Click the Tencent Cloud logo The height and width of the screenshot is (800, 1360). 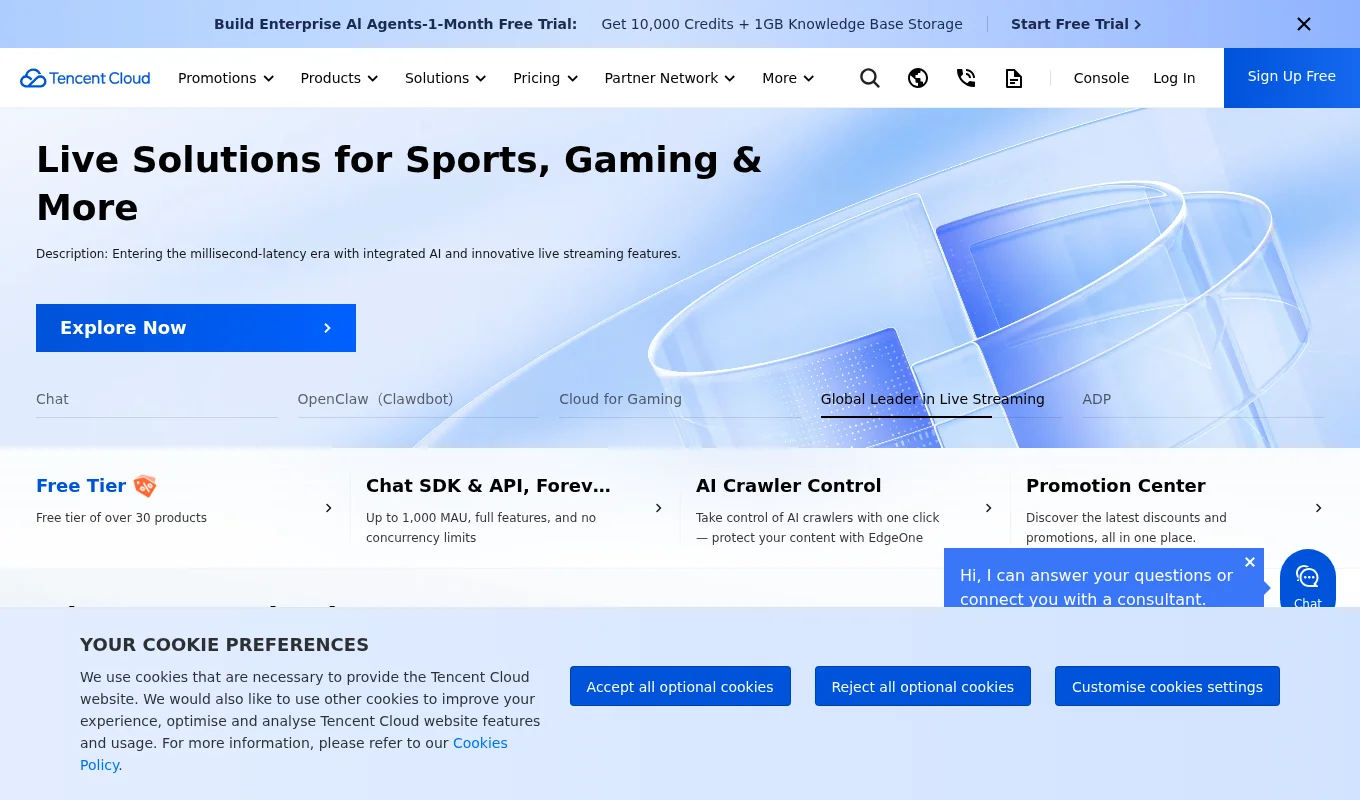click(x=85, y=78)
